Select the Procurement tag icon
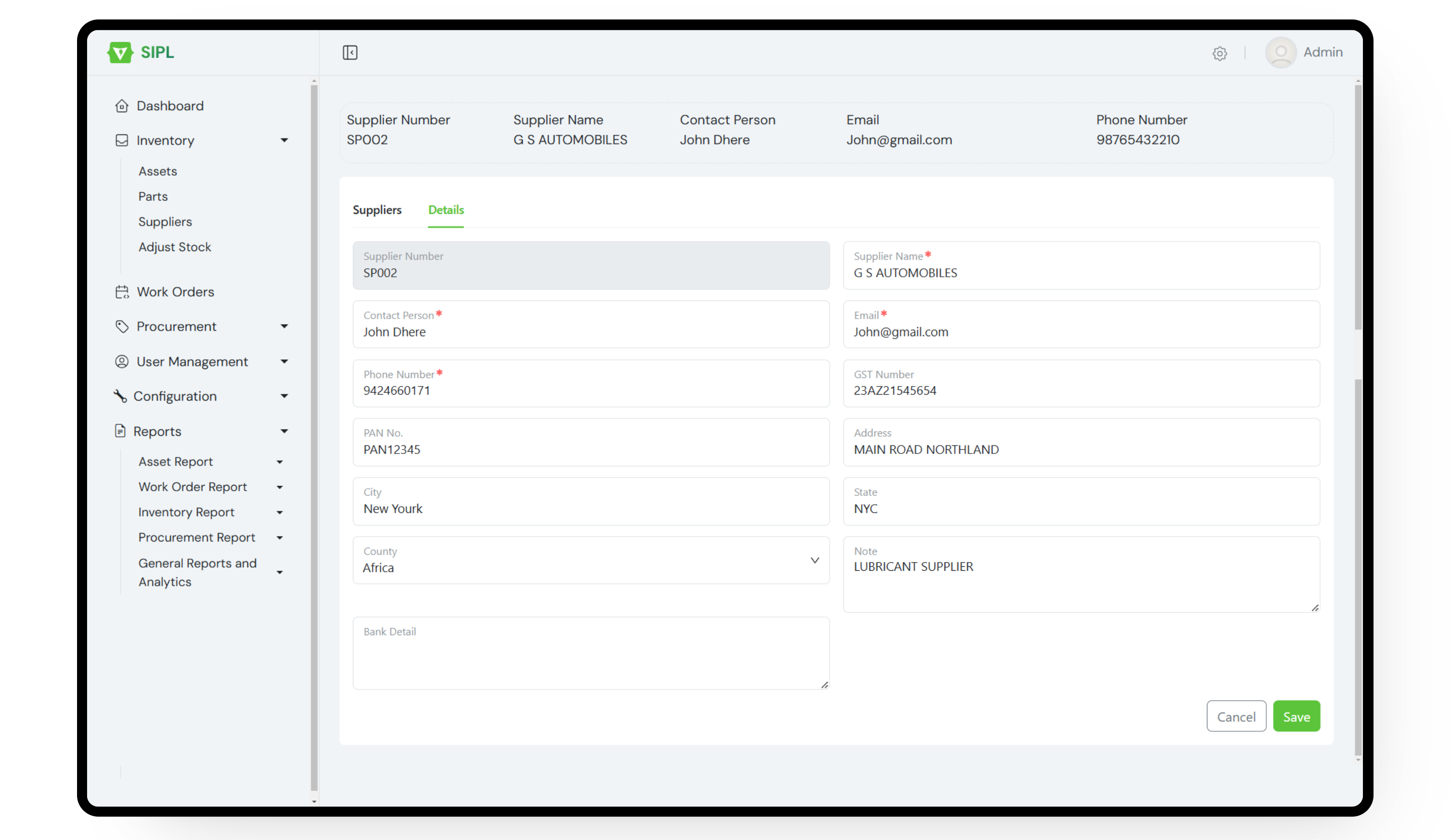Image resolution: width=1450 pixels, height=840 pixels. [121, 326]
